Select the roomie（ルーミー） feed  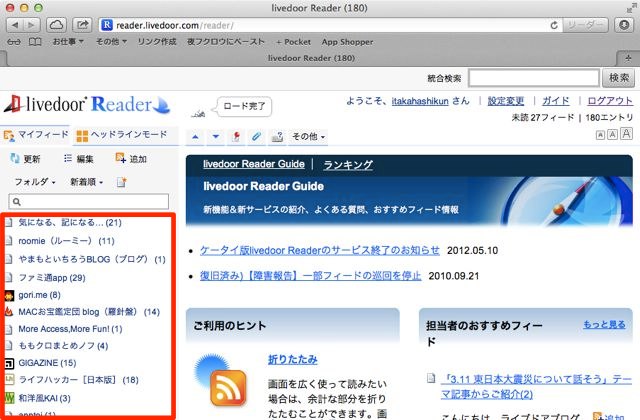(x=67, y=241)
